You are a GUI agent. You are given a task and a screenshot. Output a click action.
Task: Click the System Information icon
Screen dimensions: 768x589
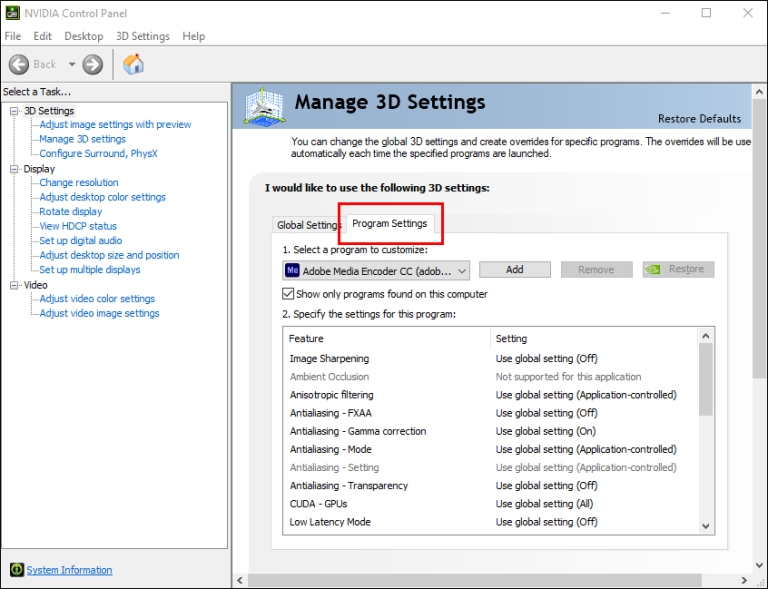[x=16, y=570]
